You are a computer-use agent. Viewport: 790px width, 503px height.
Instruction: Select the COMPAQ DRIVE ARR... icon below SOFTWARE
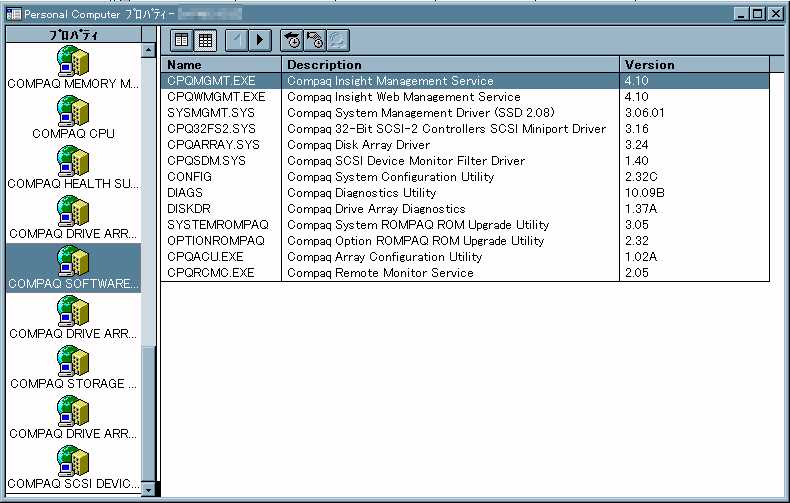pos(73,318)
